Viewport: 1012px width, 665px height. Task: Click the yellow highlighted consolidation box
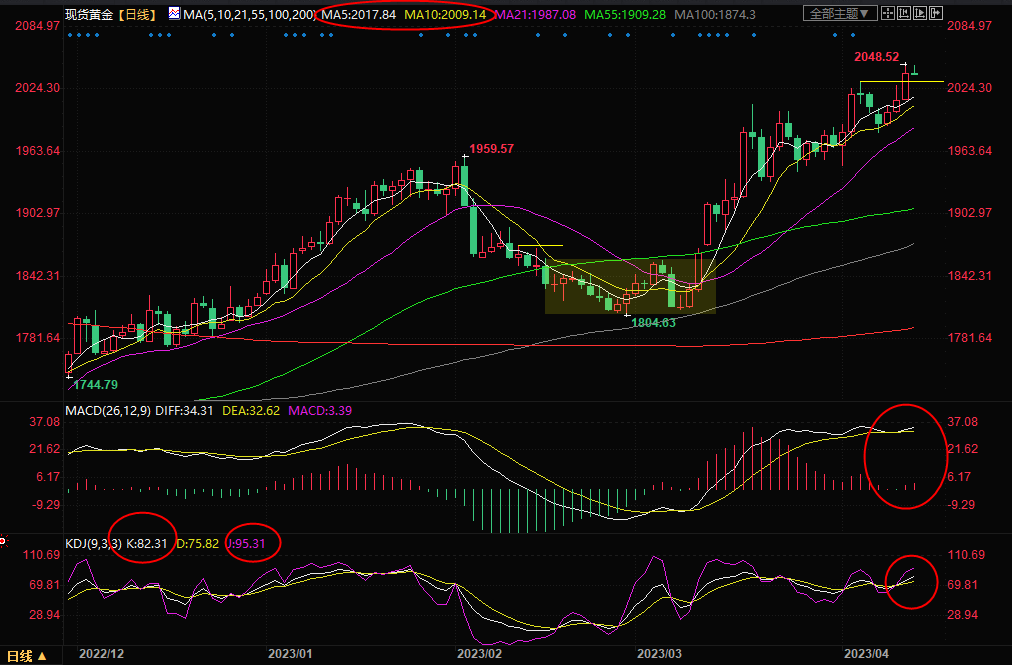point(630,286)
